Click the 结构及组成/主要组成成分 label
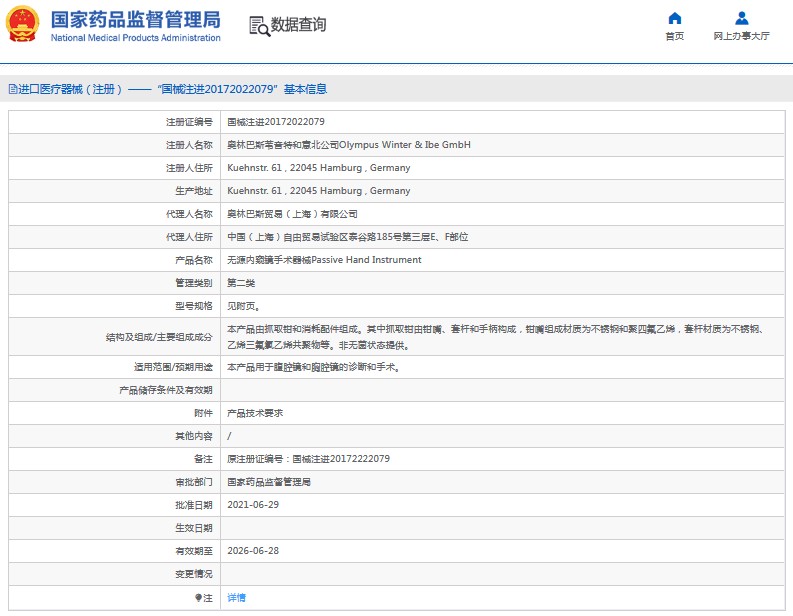 coord(159,337)
